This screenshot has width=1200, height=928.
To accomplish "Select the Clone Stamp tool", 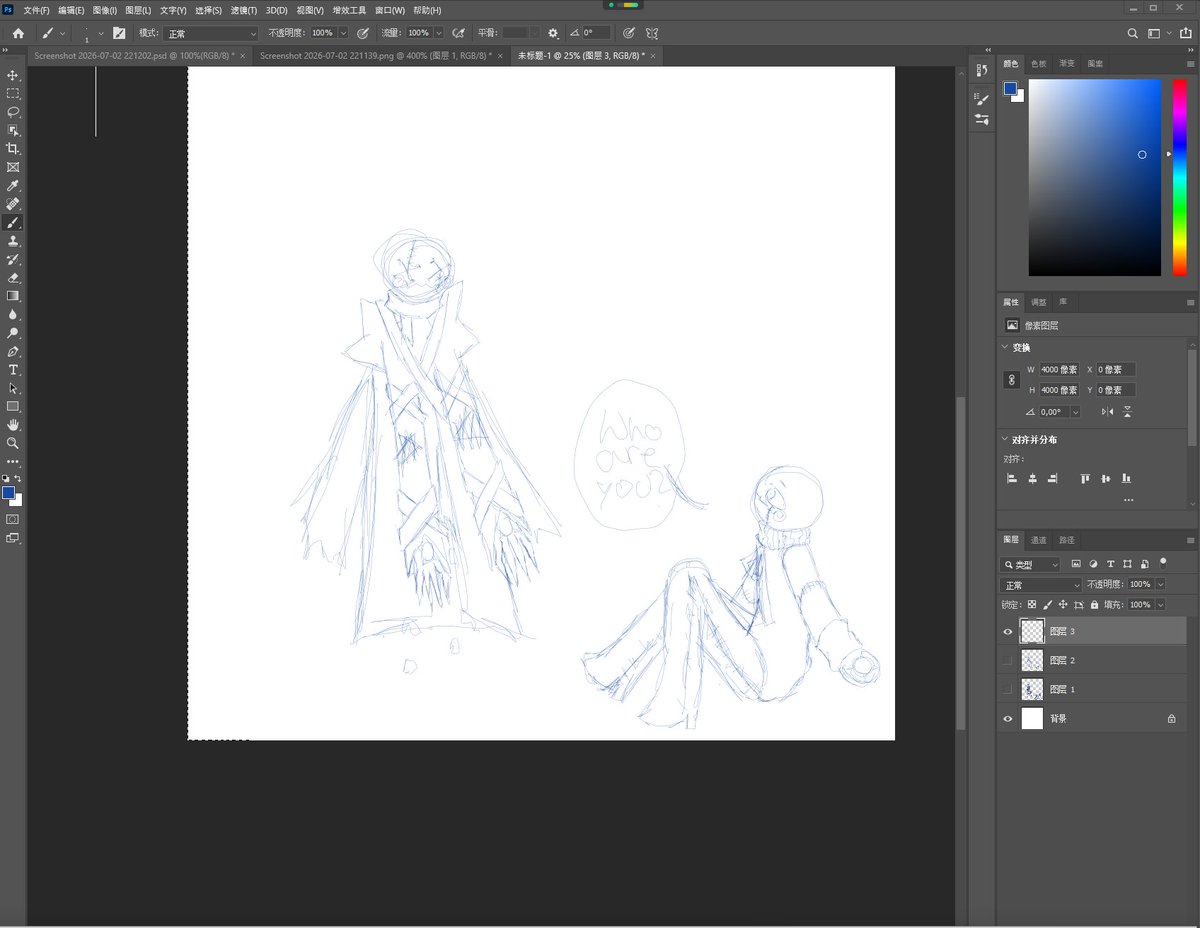I will [x=13, y=240].
